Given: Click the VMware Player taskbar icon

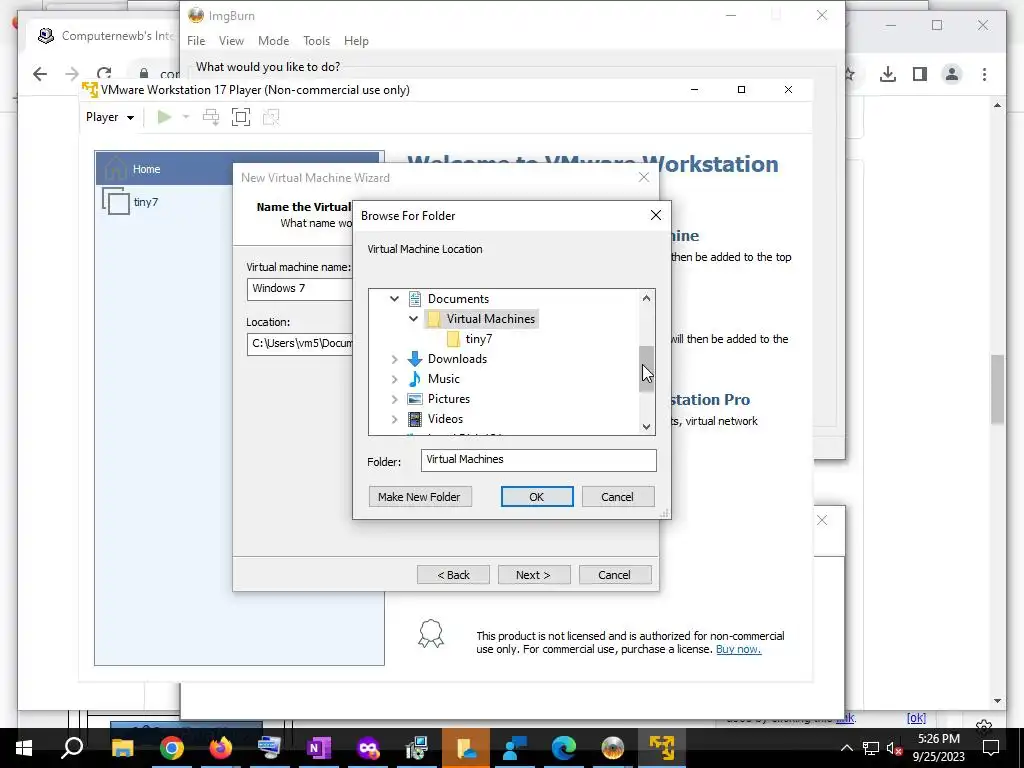Looking at the screenshot, I should (x=662, y=748).
